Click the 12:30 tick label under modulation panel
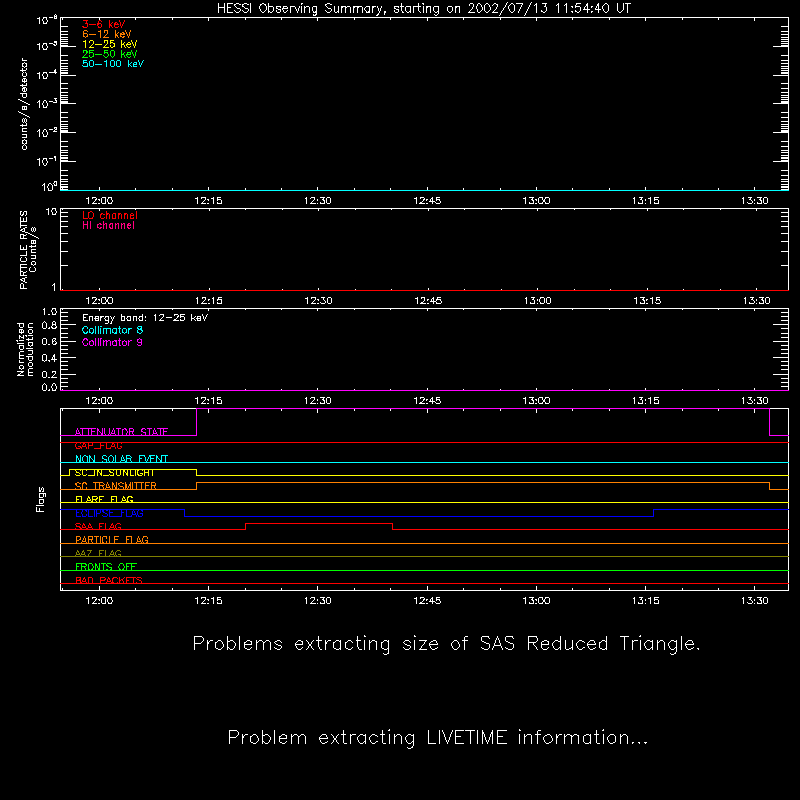The image size is (800, 800). click(317, 401)
